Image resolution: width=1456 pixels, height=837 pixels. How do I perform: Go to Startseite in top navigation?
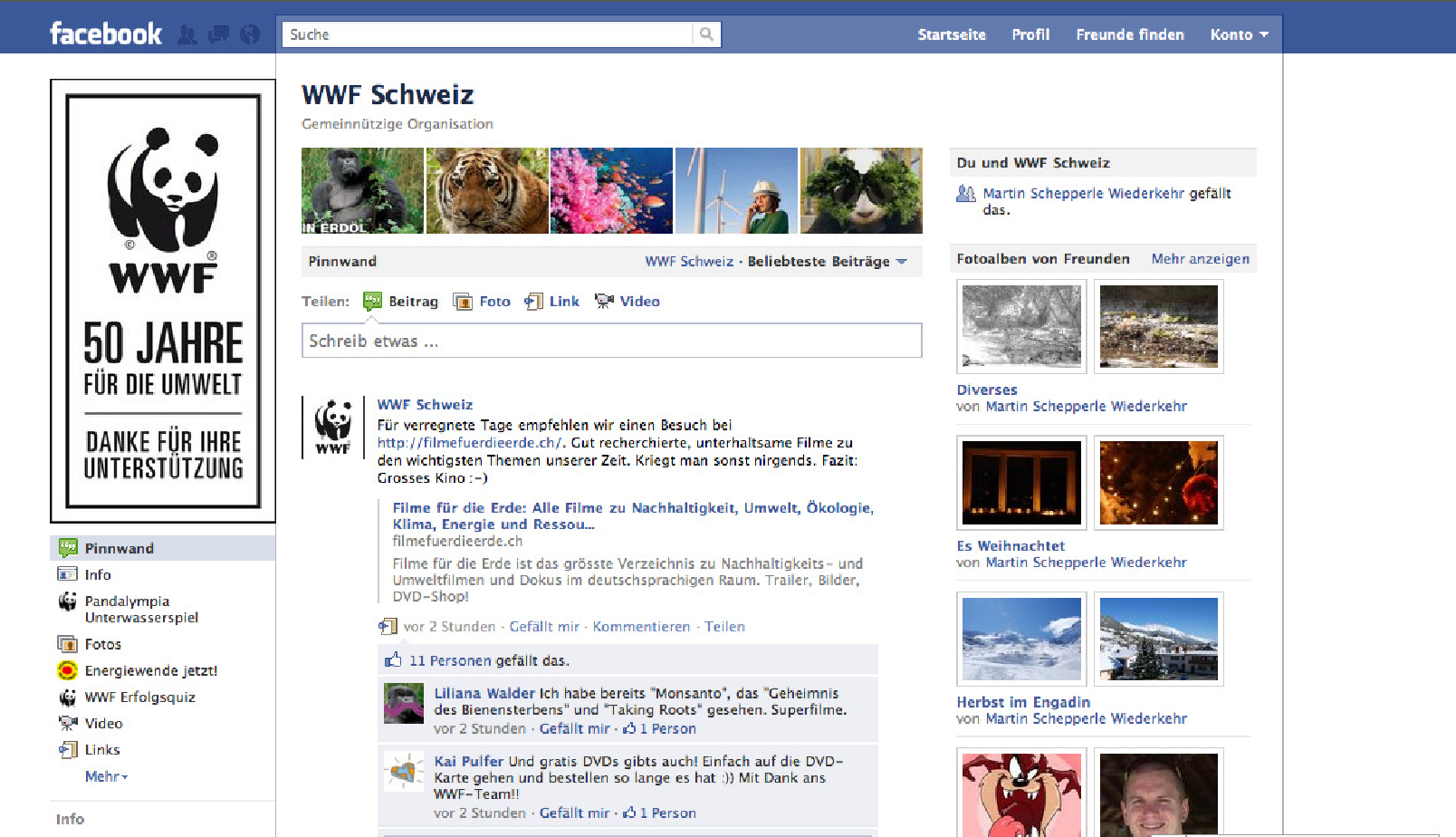tap(951, 34)
